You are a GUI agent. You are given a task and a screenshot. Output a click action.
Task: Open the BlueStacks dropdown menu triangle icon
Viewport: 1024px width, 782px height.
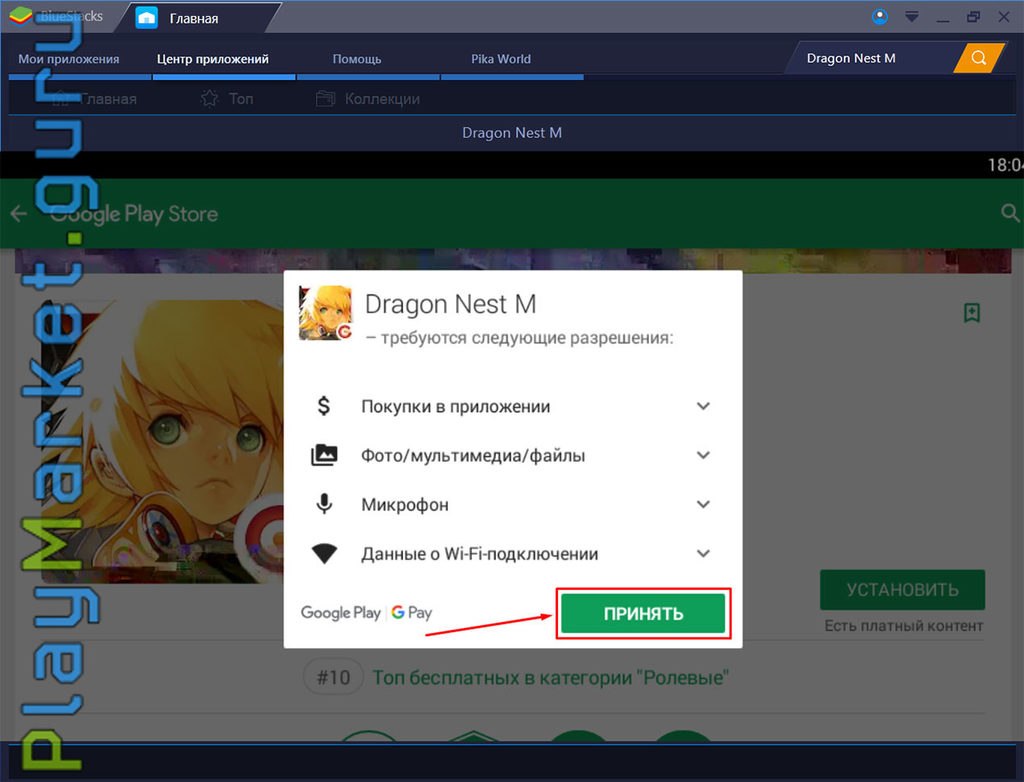pyautogui.click(x=912, y=16)
